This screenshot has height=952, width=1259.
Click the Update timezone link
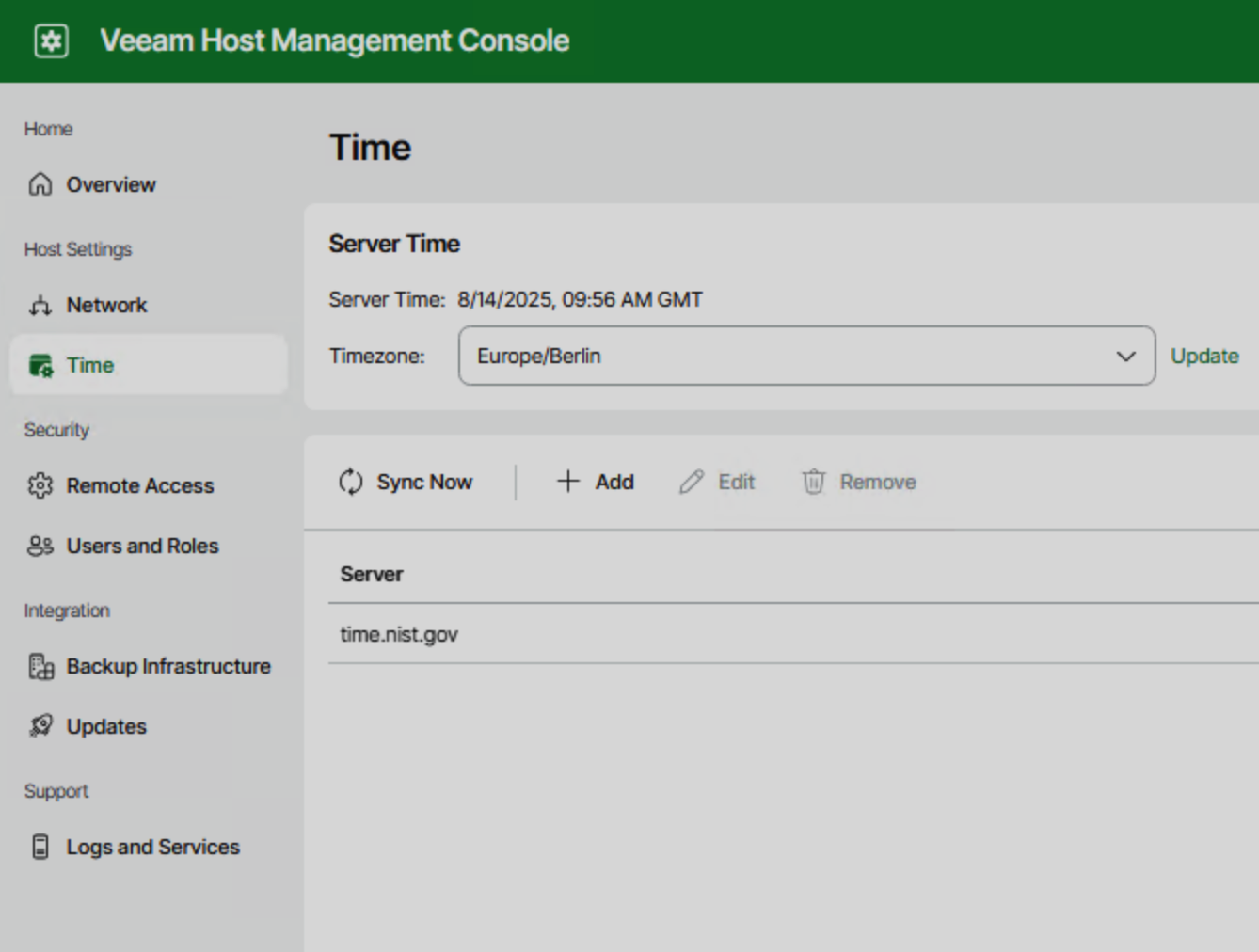point(1204,357)
